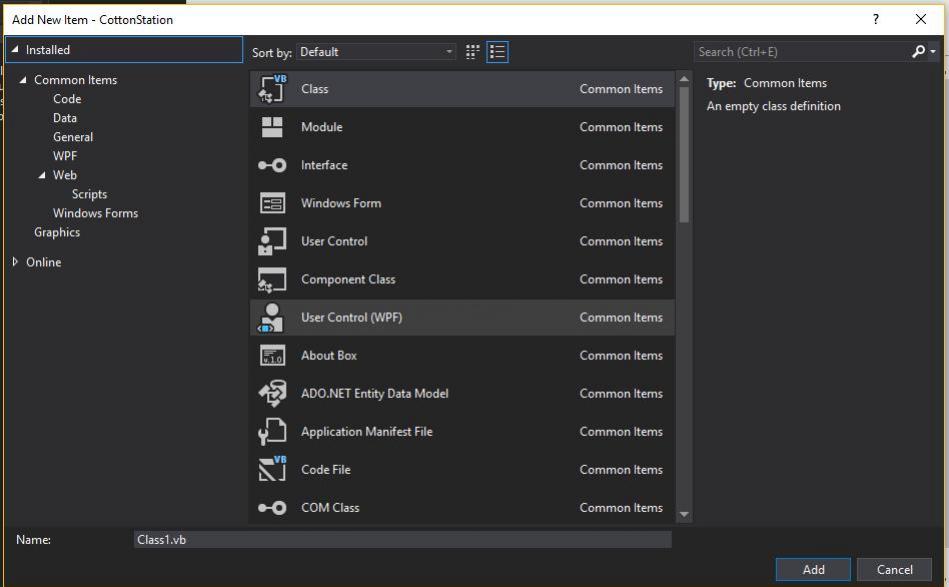Select the 'About Box' template name
Image resolution: width=949 pixels, height=587 pixels.
(x=329, y=355)
